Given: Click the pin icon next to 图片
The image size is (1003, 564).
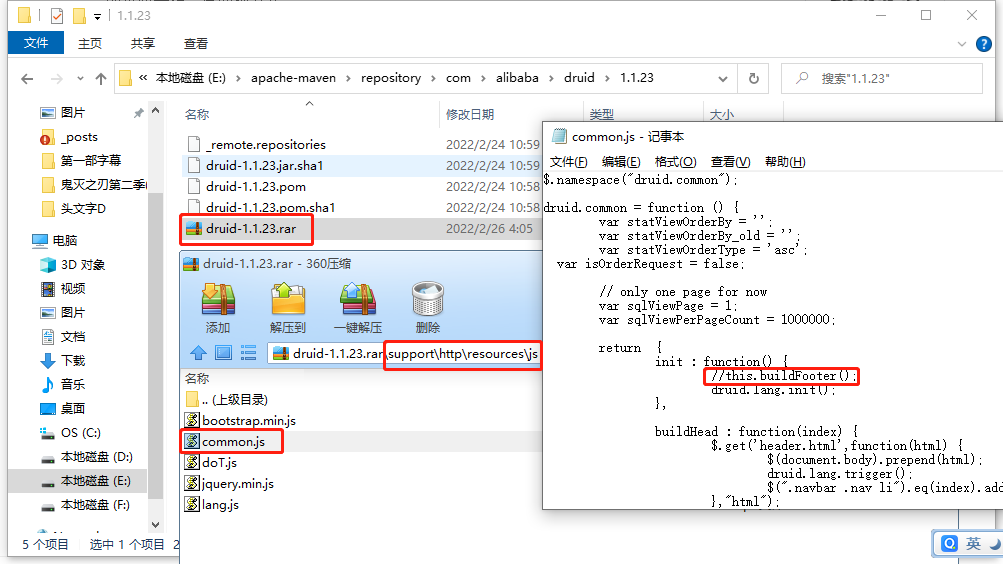Looking at the screenshot, I should point(138,113).
